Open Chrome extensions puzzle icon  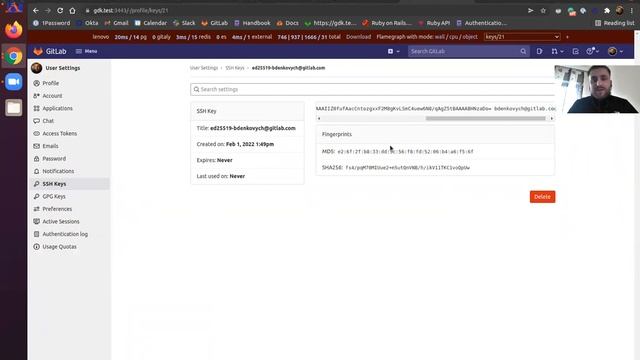[607, 11]
